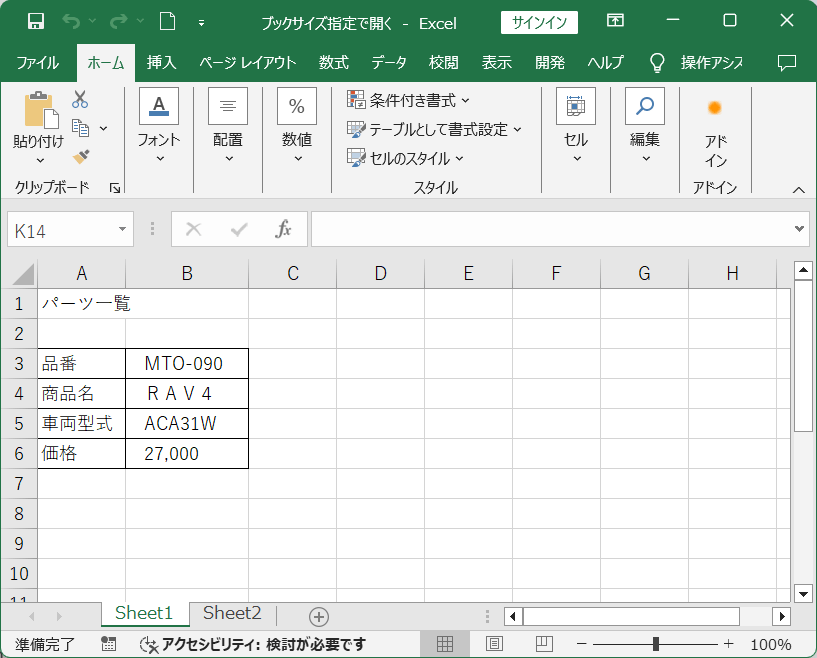Expand the Copy options arrow
Screen dimensions: 817x658
click(x=104, y=128)
